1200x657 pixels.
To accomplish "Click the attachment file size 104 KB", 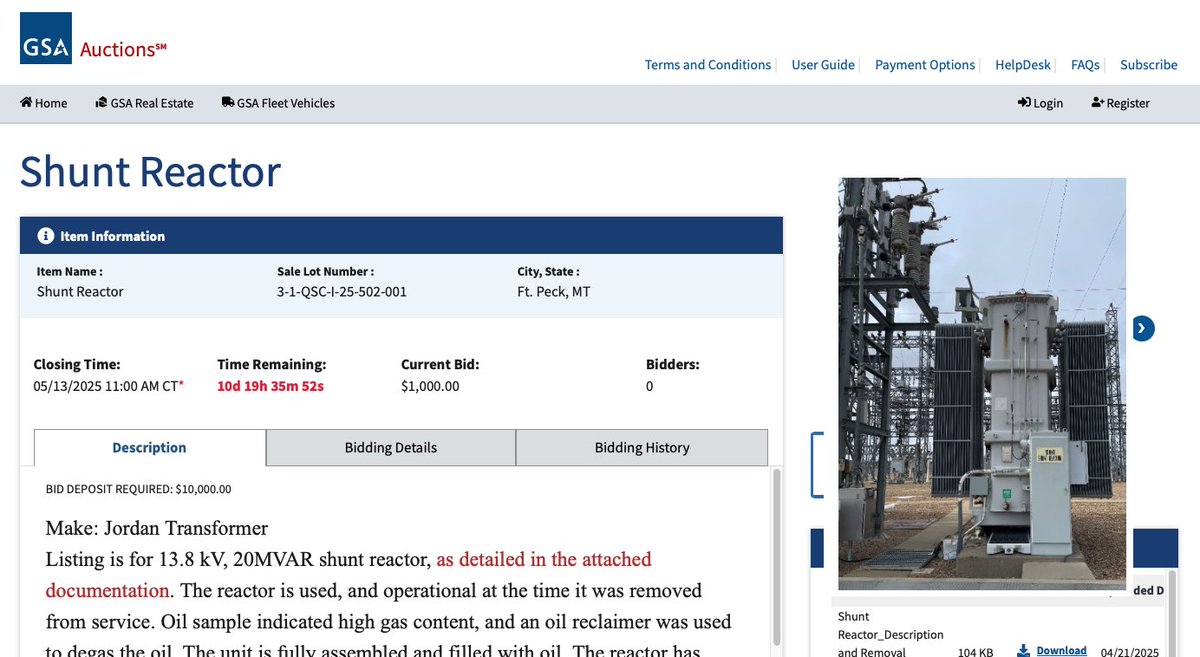I will (975, 651).
